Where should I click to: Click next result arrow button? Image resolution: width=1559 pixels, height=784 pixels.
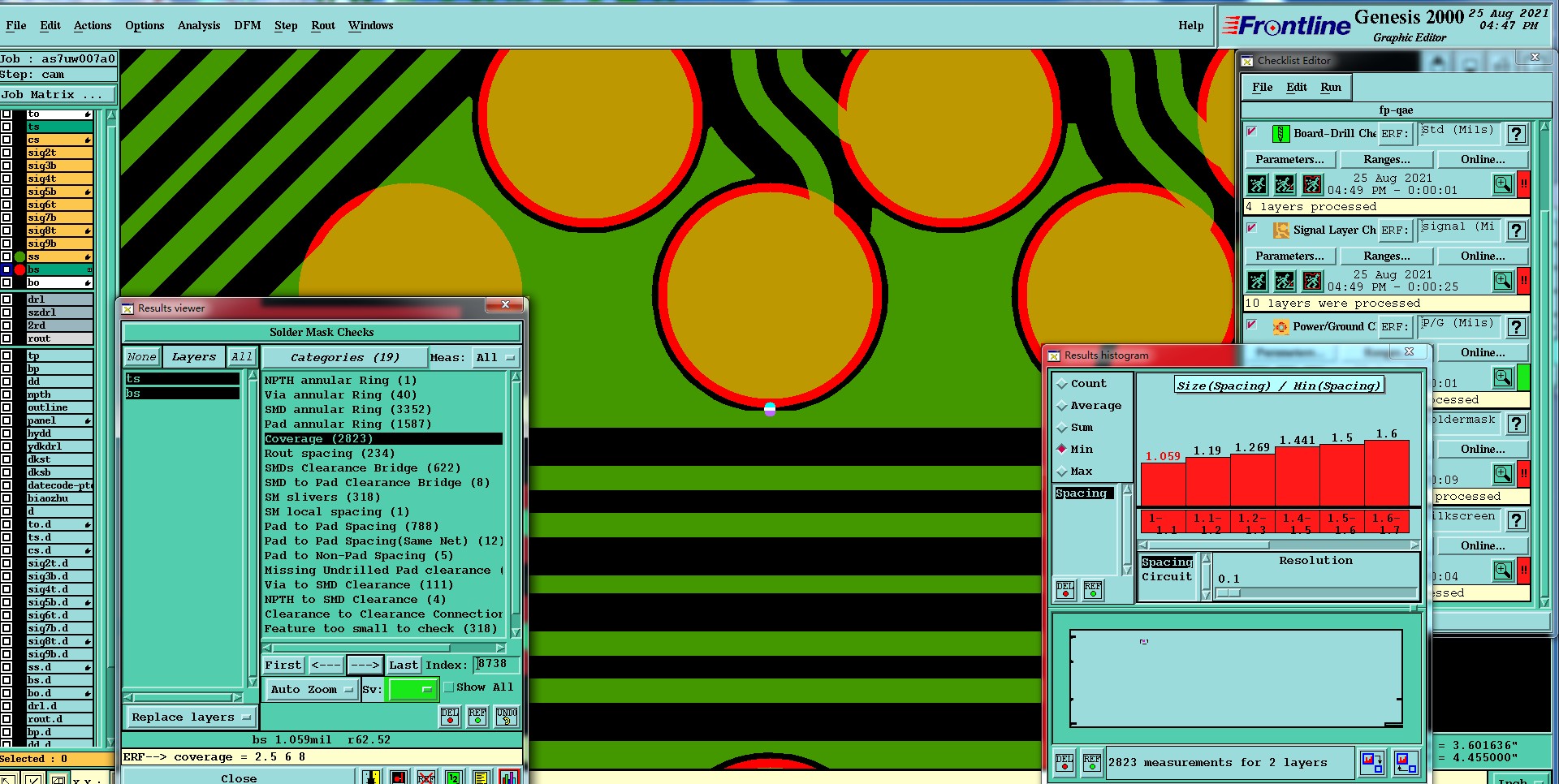(x=365, y=666)
